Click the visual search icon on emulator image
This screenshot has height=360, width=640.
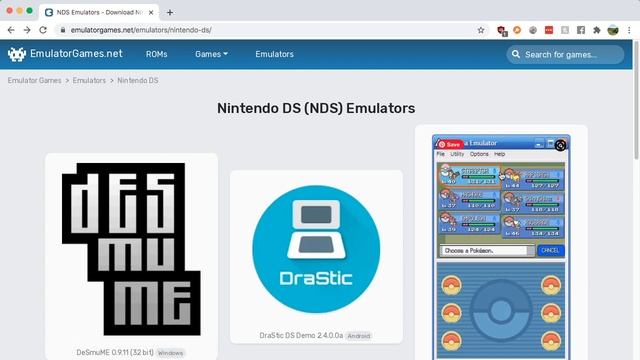[x=560, y=145]
